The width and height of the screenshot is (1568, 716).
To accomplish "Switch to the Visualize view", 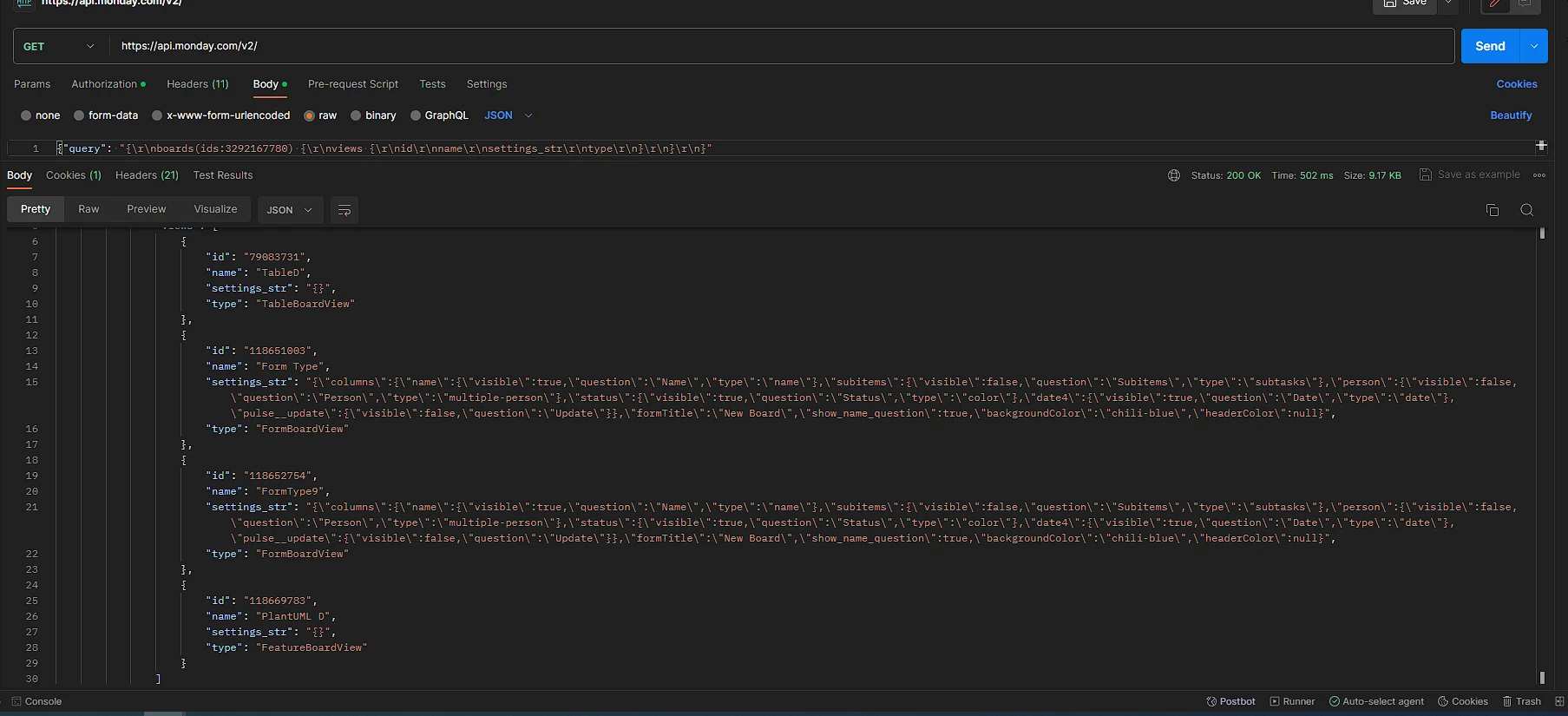I will point(215,209).
